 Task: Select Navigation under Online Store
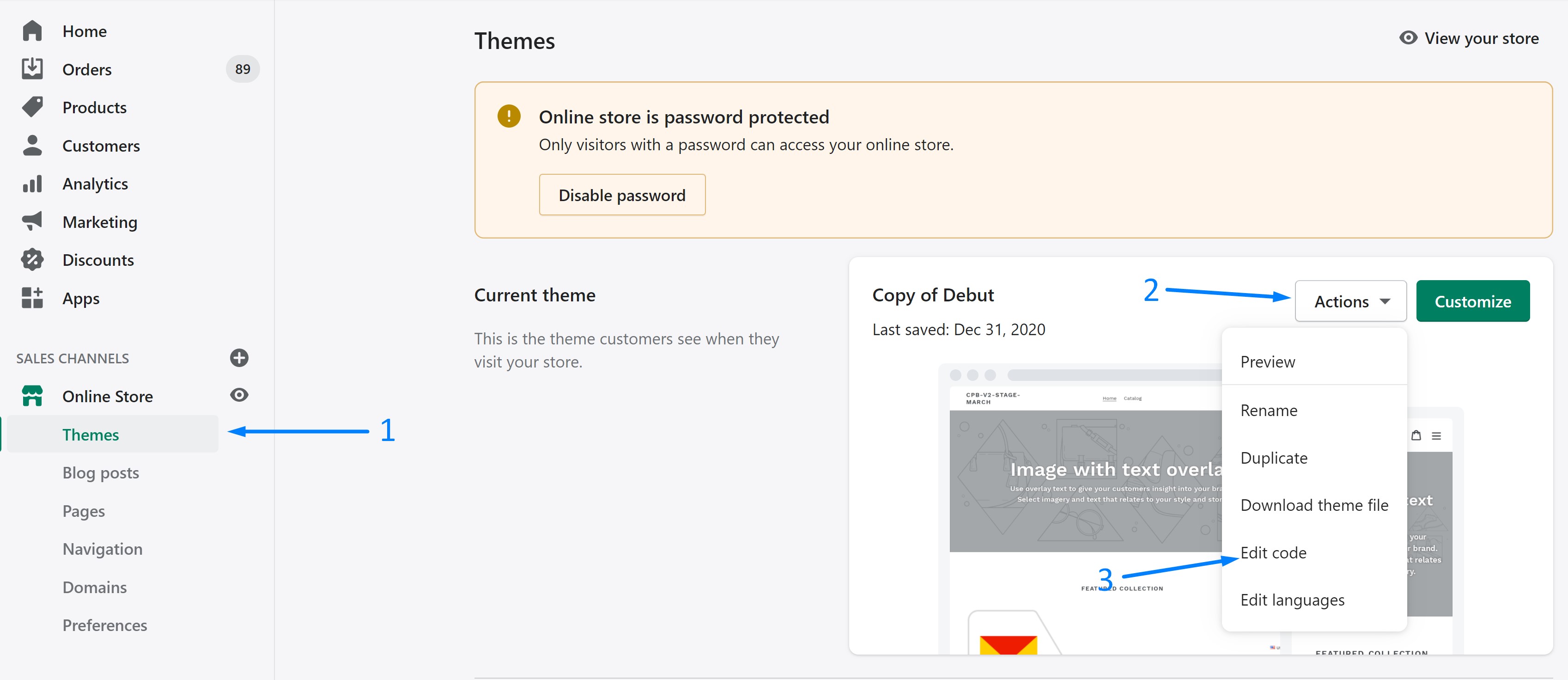tap(102, 549)
